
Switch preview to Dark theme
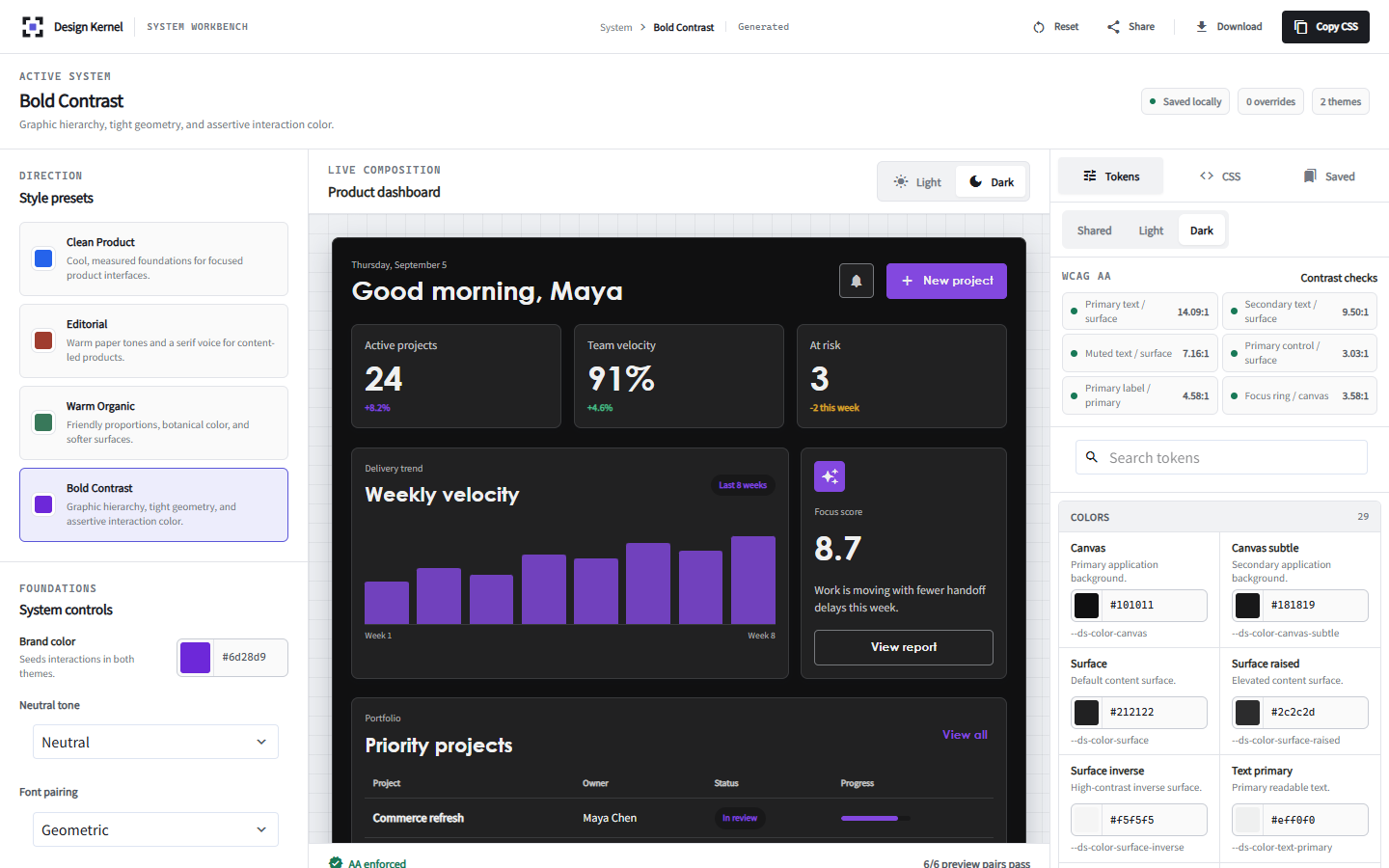coord(991,181)
